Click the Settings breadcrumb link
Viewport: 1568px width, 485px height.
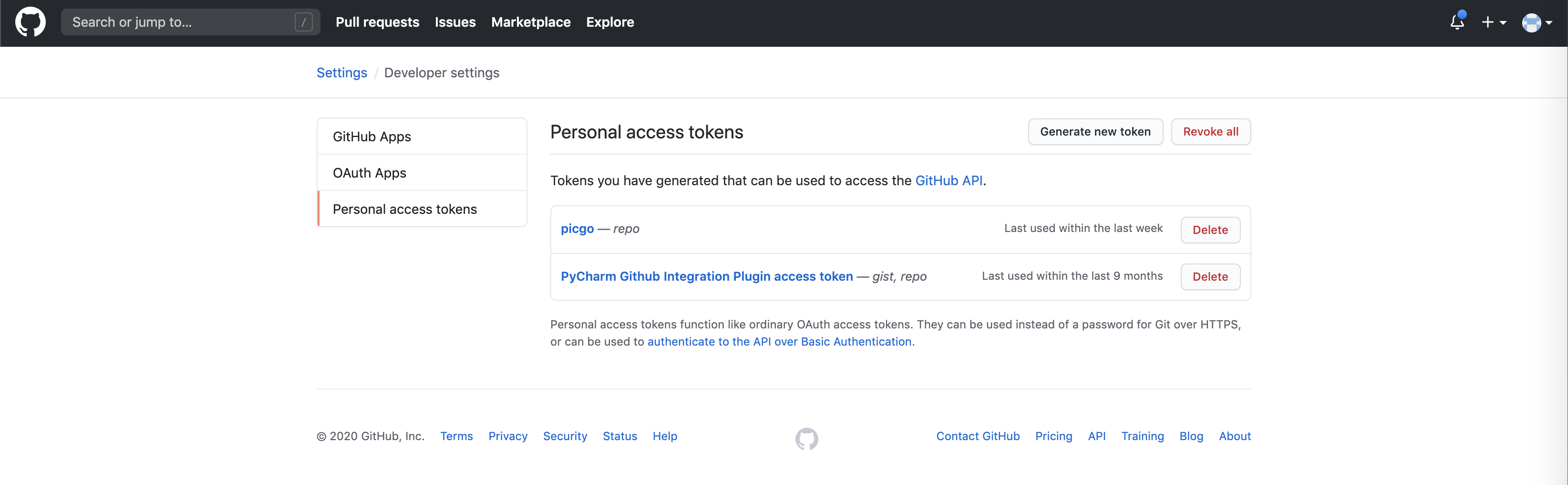pyautogui.click(x=341, y=73)
